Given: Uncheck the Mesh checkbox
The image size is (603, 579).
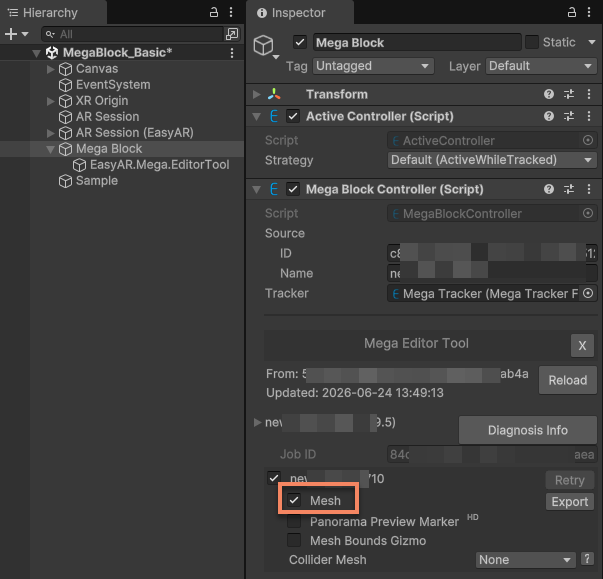Looking at the screenshot, I should [x=294, y=500].
